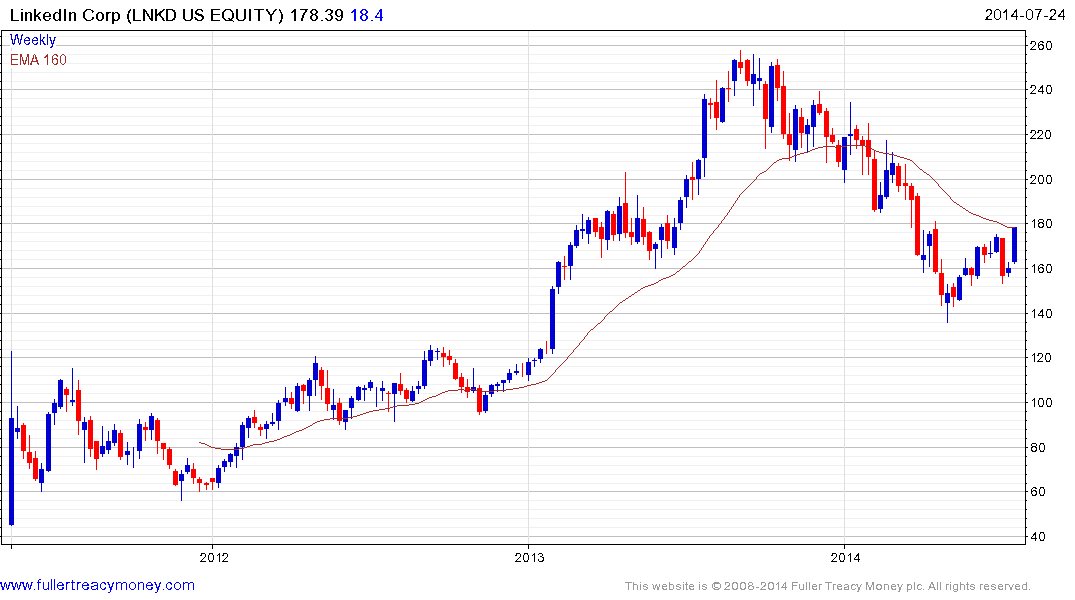The width and height of the screenshot is (1075, 600).
Task: Click the 240 price axis label
Action: click(x=1041, y=90)
